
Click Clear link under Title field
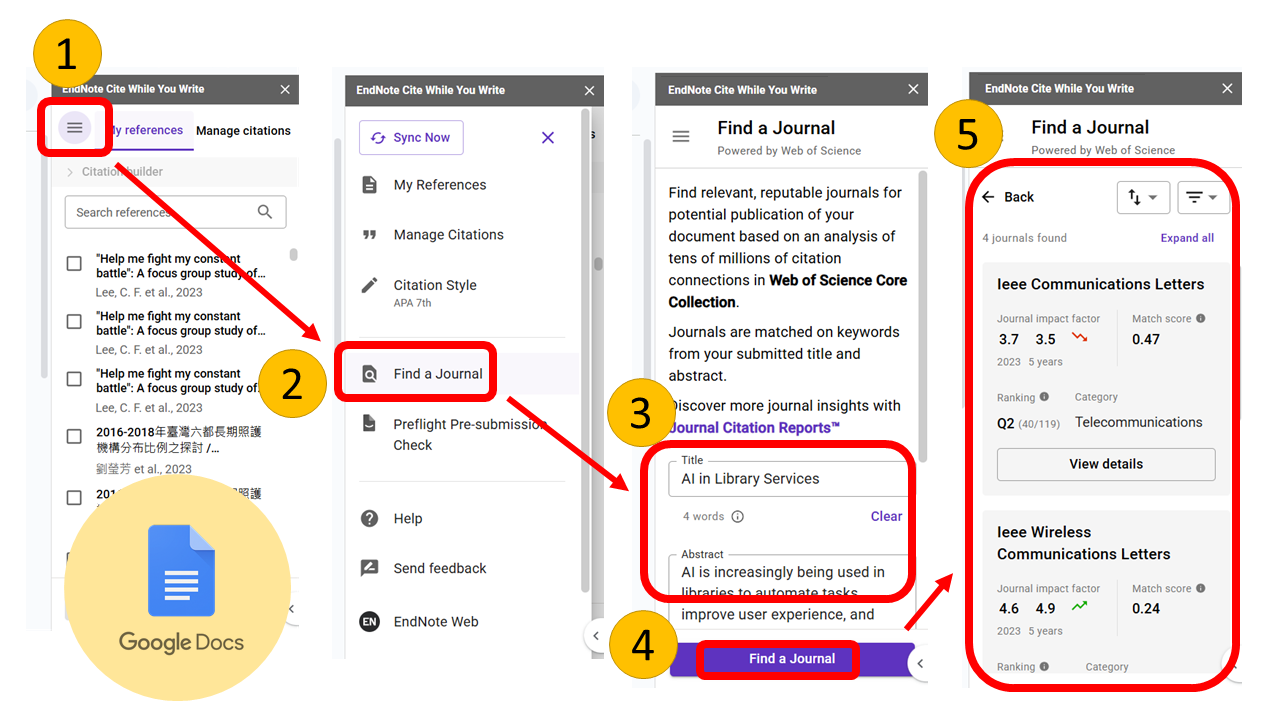point(886,516)
